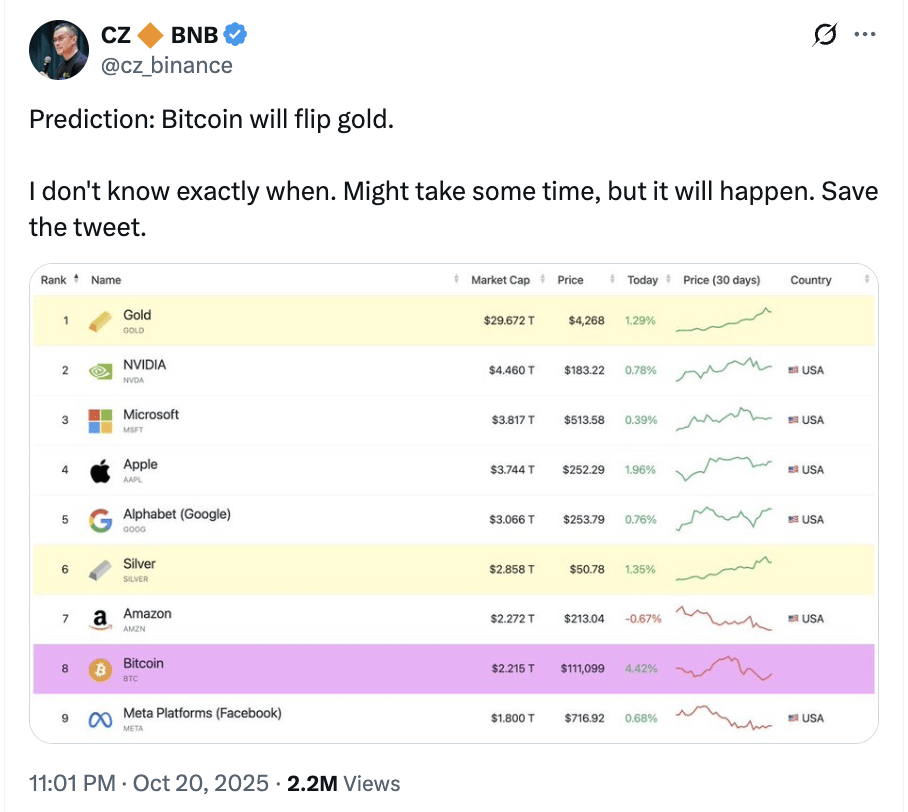Sort table by Market Cap header
This screenshot has height=812, width=908.
click(500, 280)
